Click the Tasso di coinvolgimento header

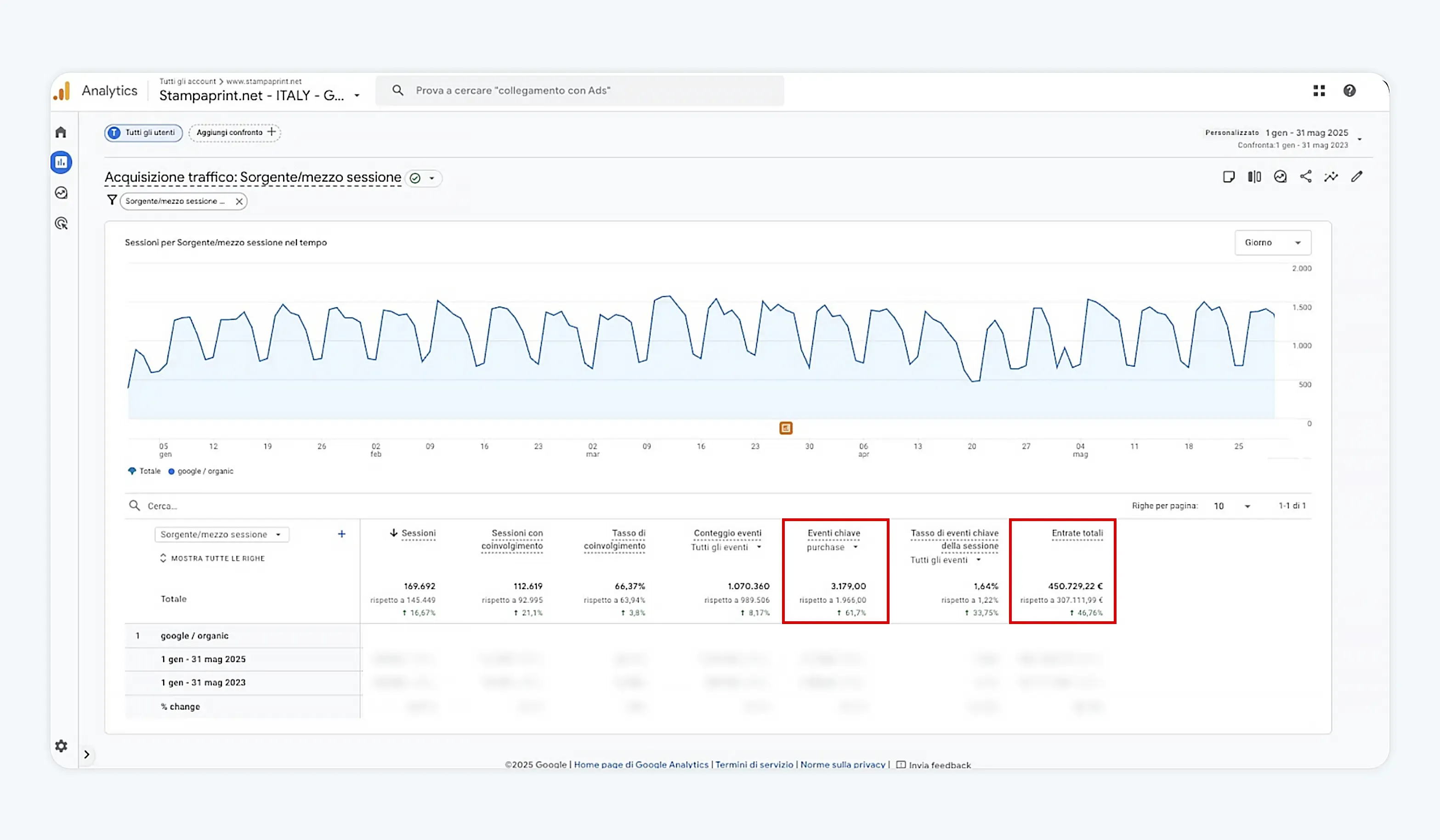pos(615,539)
